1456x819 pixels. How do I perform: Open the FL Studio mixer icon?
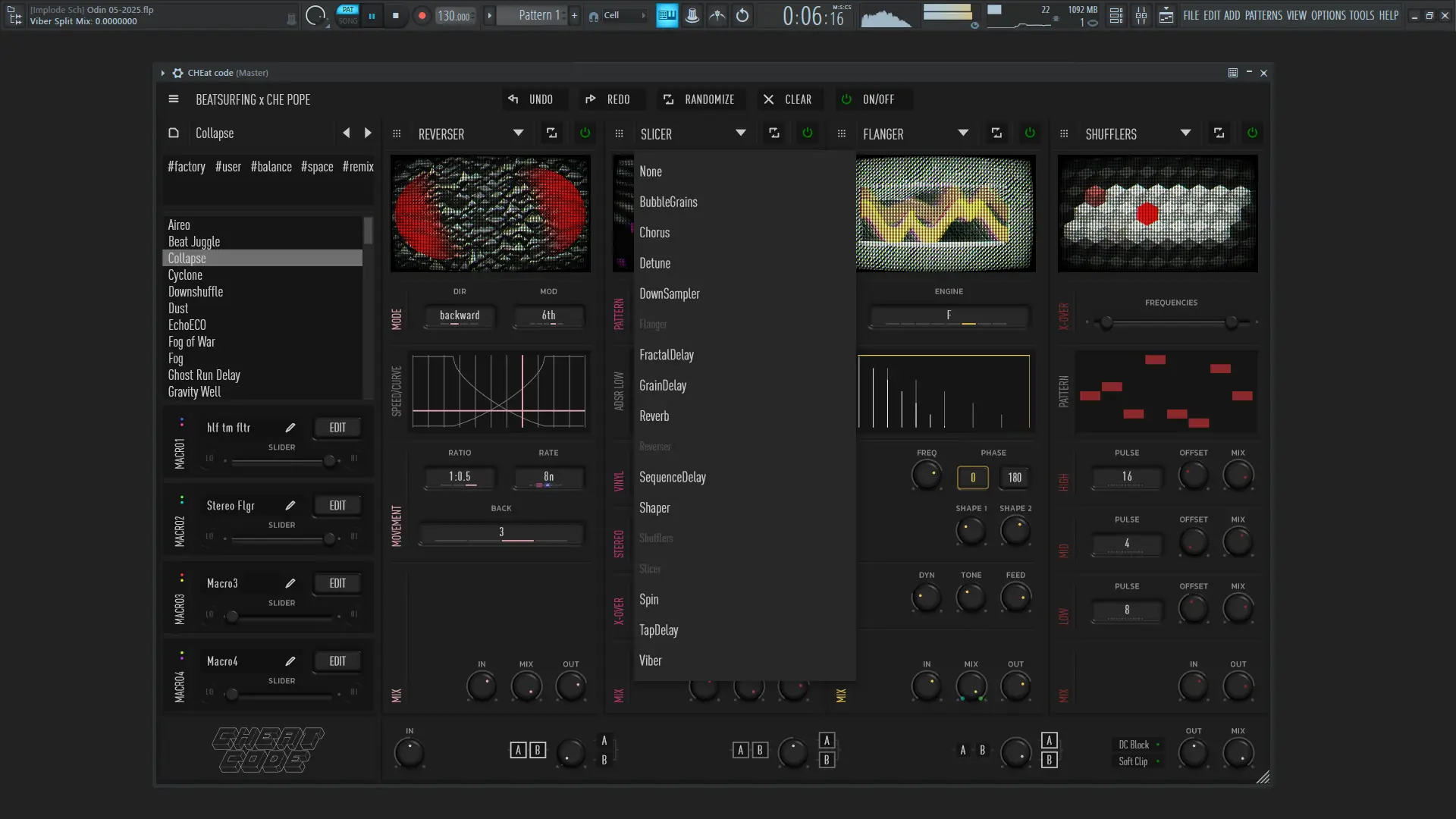[1141, 15]
